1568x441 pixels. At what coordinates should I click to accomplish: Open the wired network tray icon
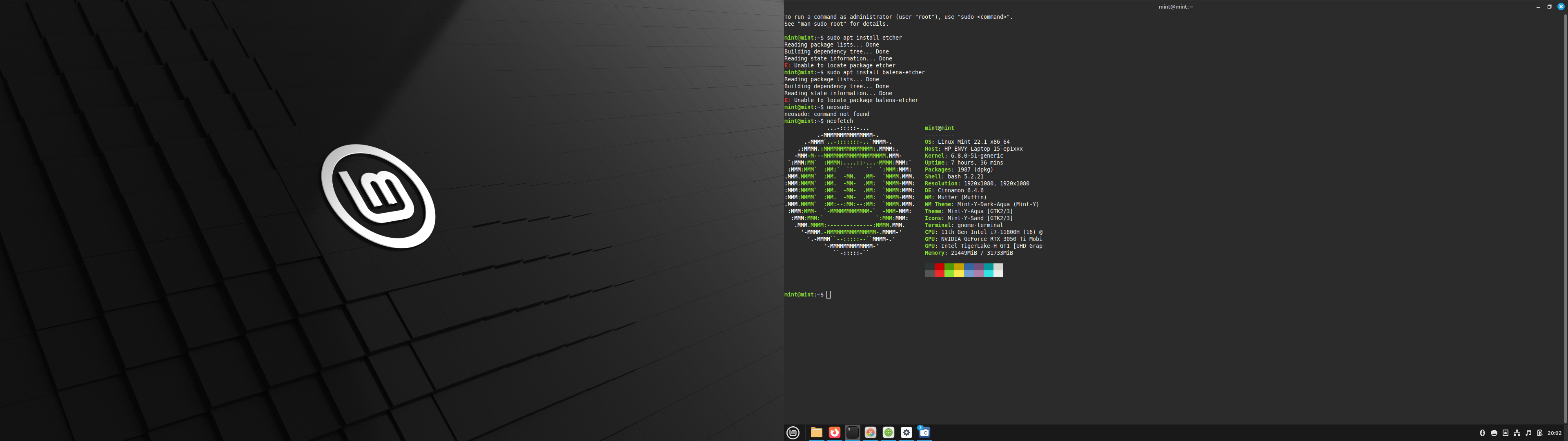[1517, 433]
